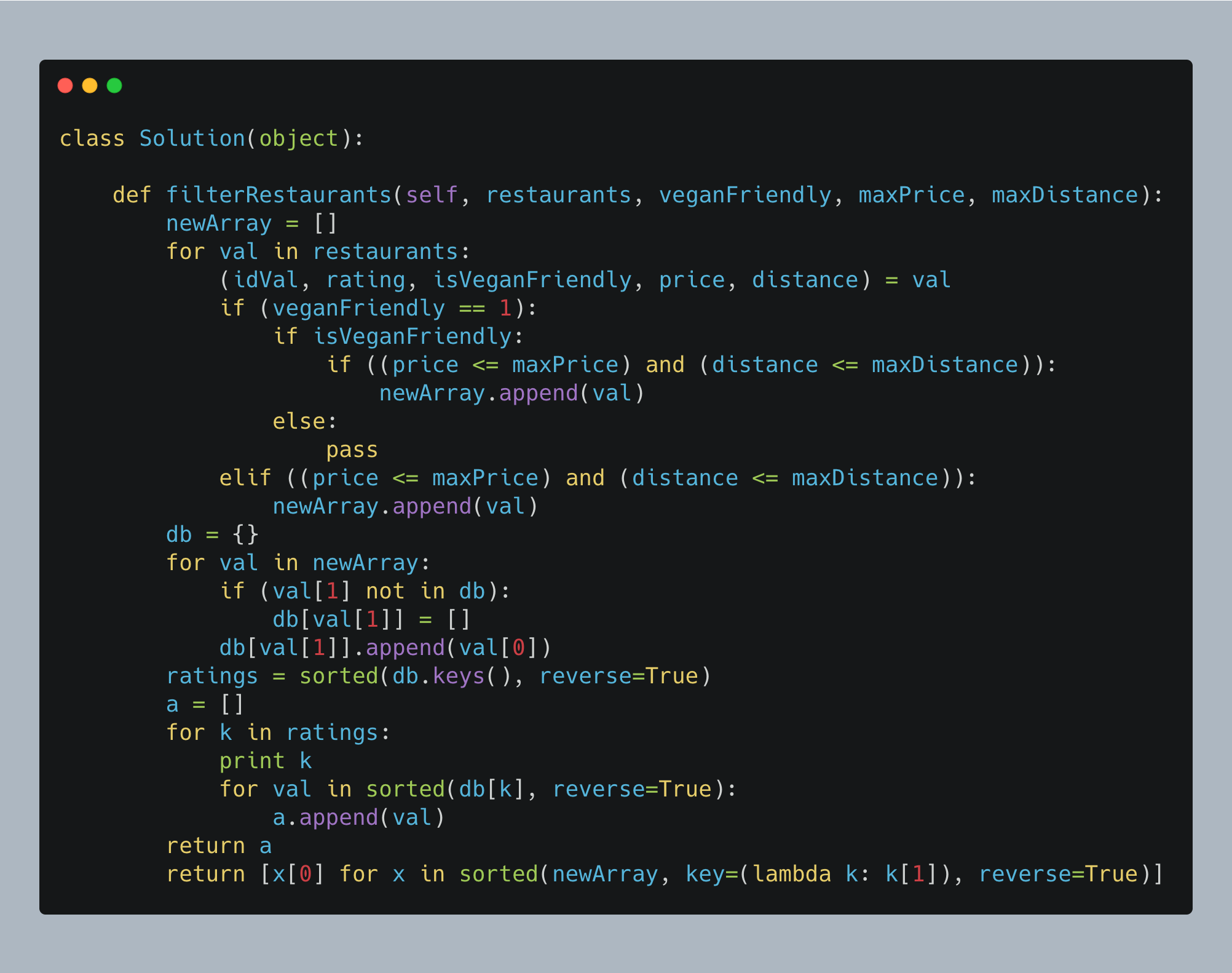The width and height of the screenshot is (1232, 973).
Task: Click the green maximize dot
Action: (114, 85)
